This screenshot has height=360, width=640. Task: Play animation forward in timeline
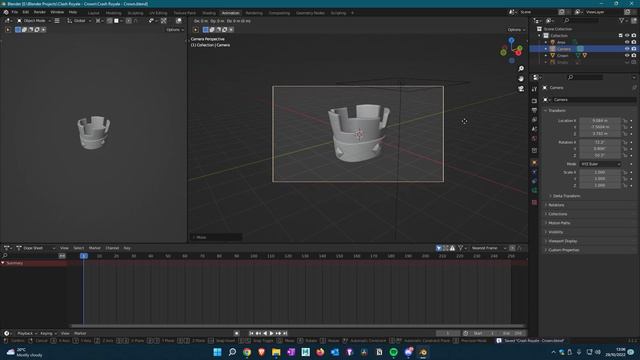point(271,333)
